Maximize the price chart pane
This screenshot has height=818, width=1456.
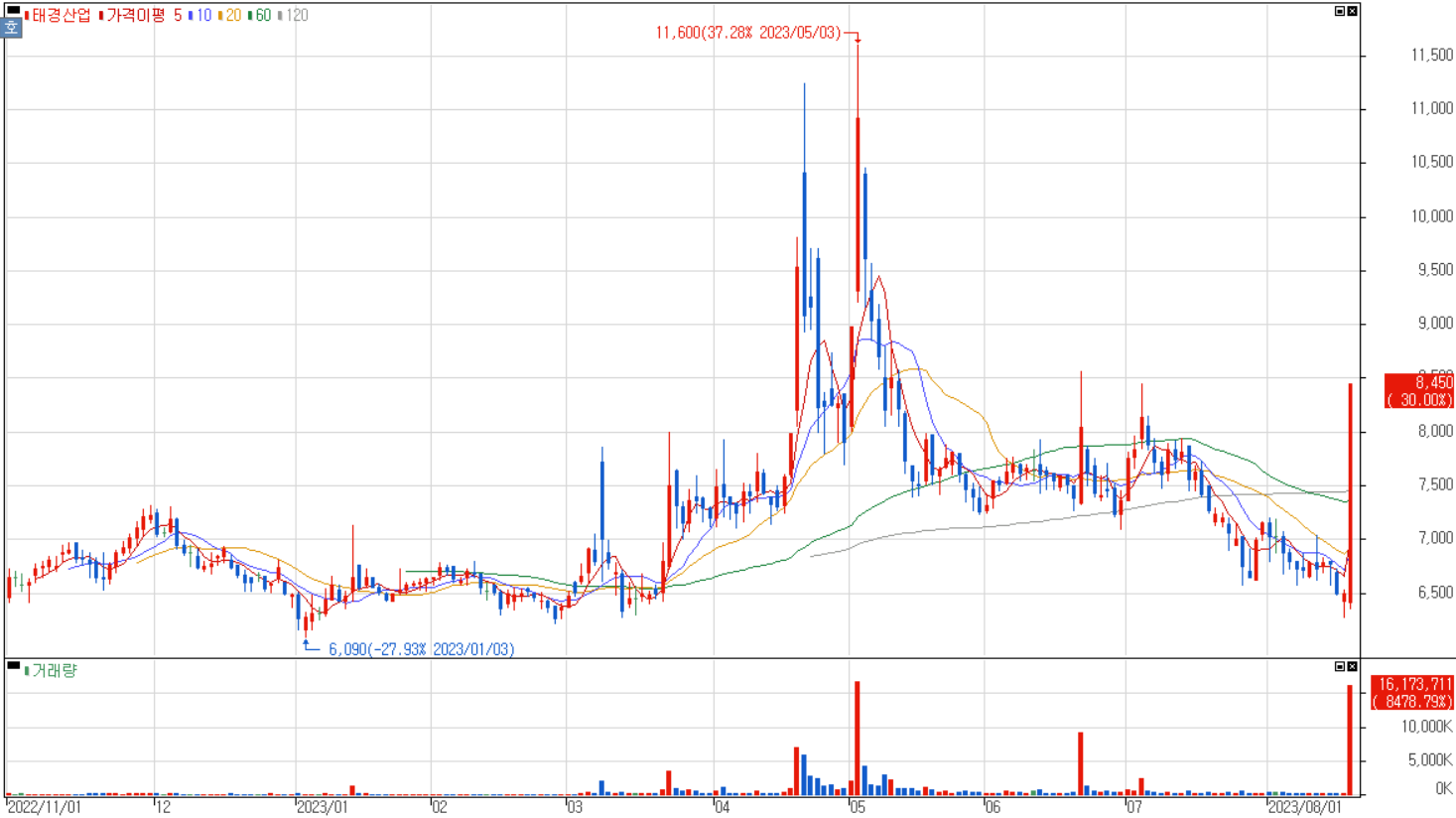pos(1339,11)
